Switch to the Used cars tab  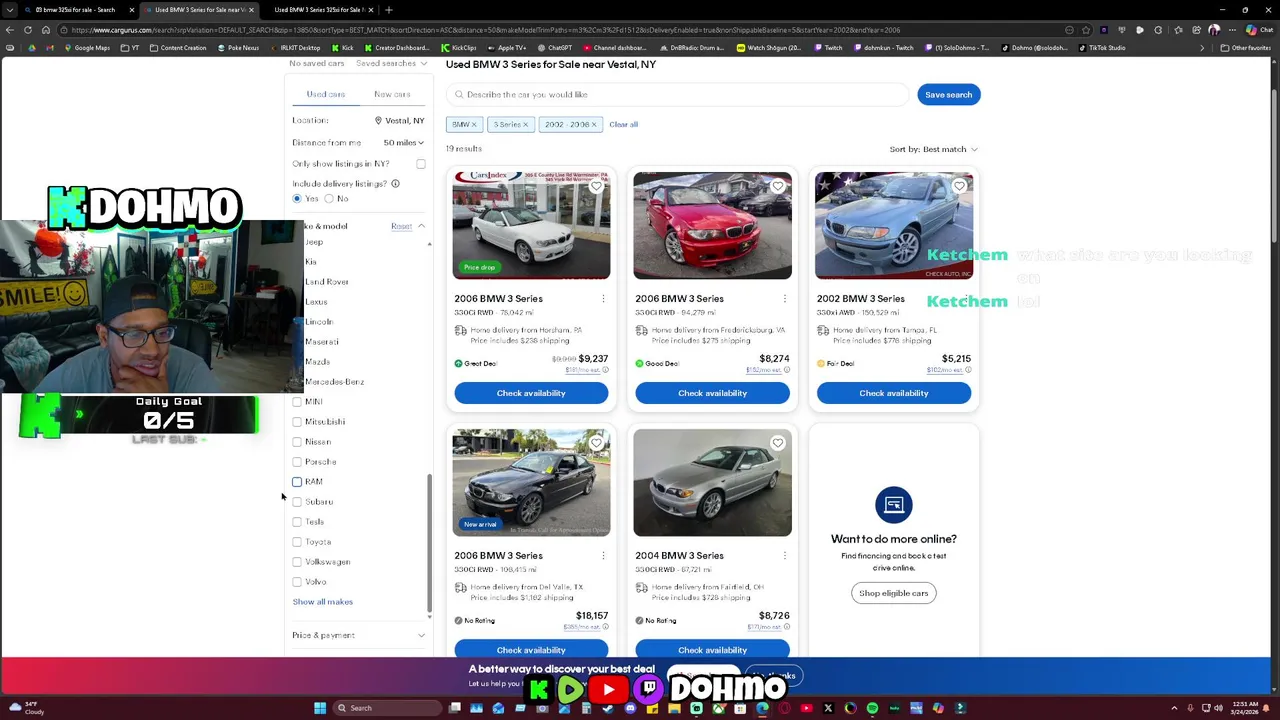tap(325, 94)
